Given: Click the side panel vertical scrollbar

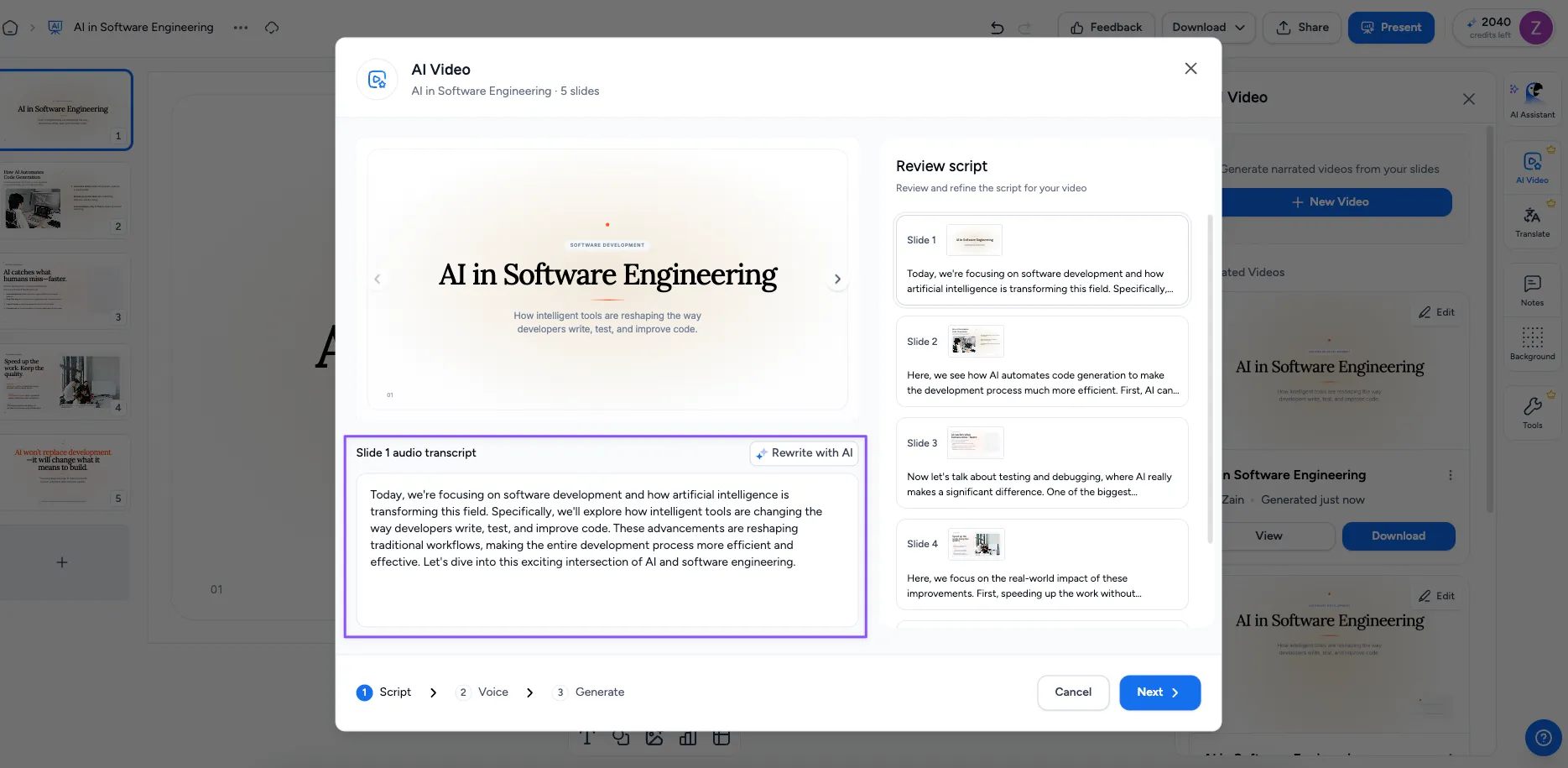Looking at the screenshot, I should [x=1490, y=319].
